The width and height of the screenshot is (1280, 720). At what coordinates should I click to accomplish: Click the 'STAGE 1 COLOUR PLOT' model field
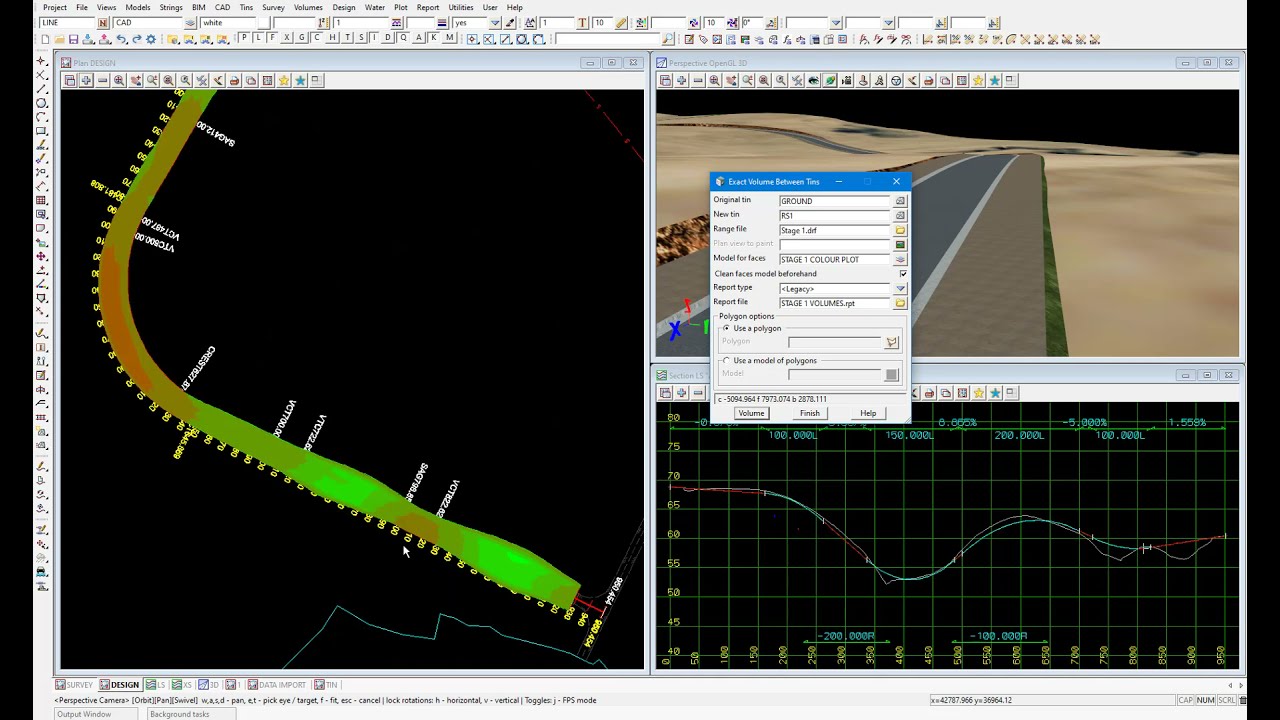[x=835, y=259]
